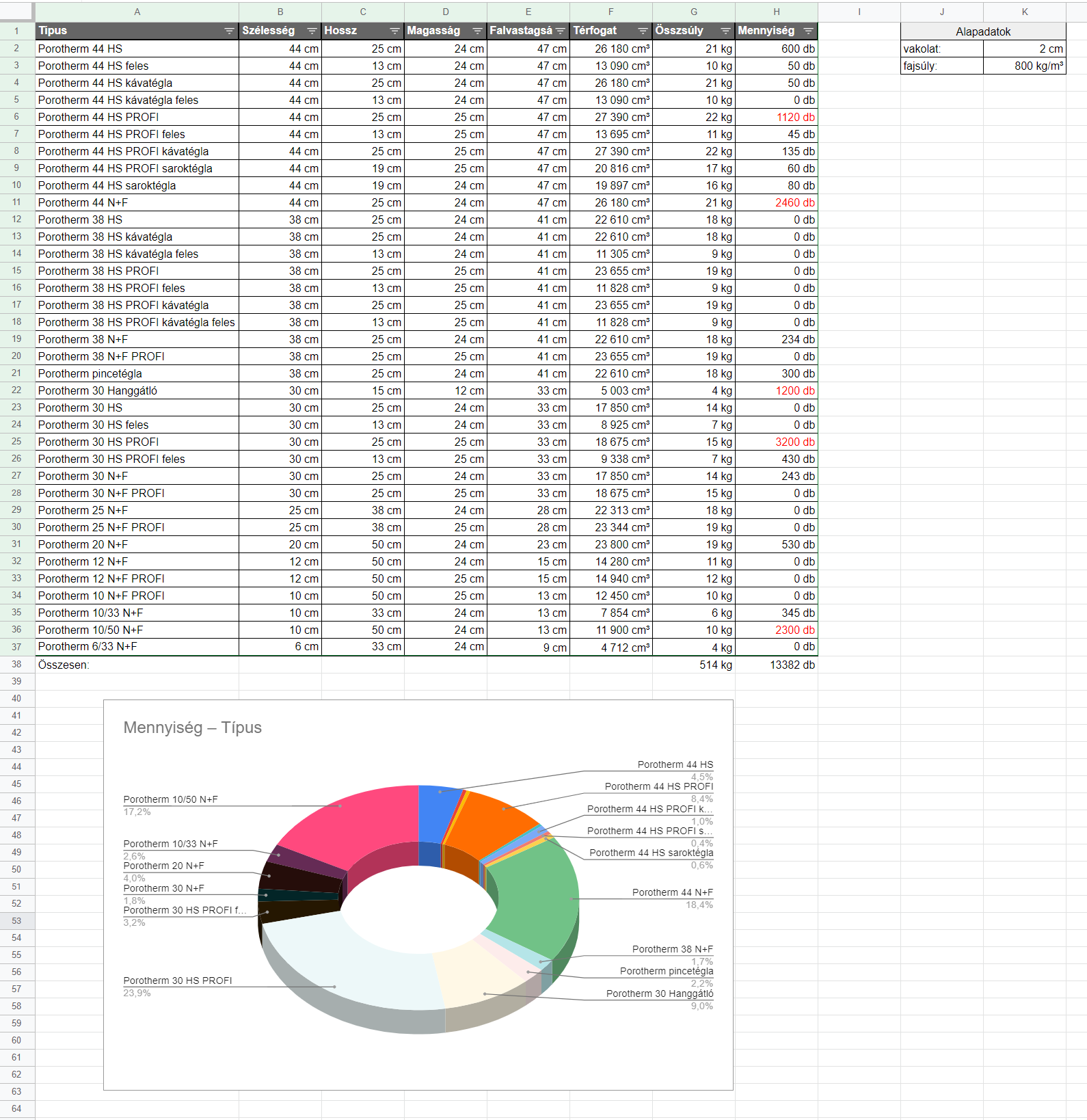Click the '800 kg/m³' value cell
Image resolution: width=1087 pixels, height=1120 pixels.
coord(1025,66)
